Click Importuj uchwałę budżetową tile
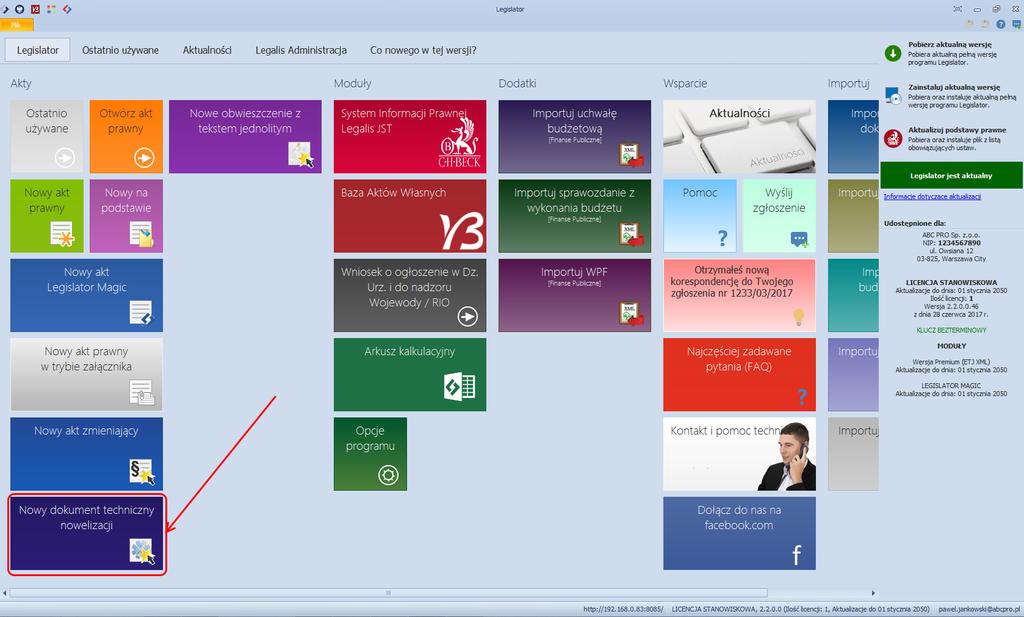 [x=575, y=136]
